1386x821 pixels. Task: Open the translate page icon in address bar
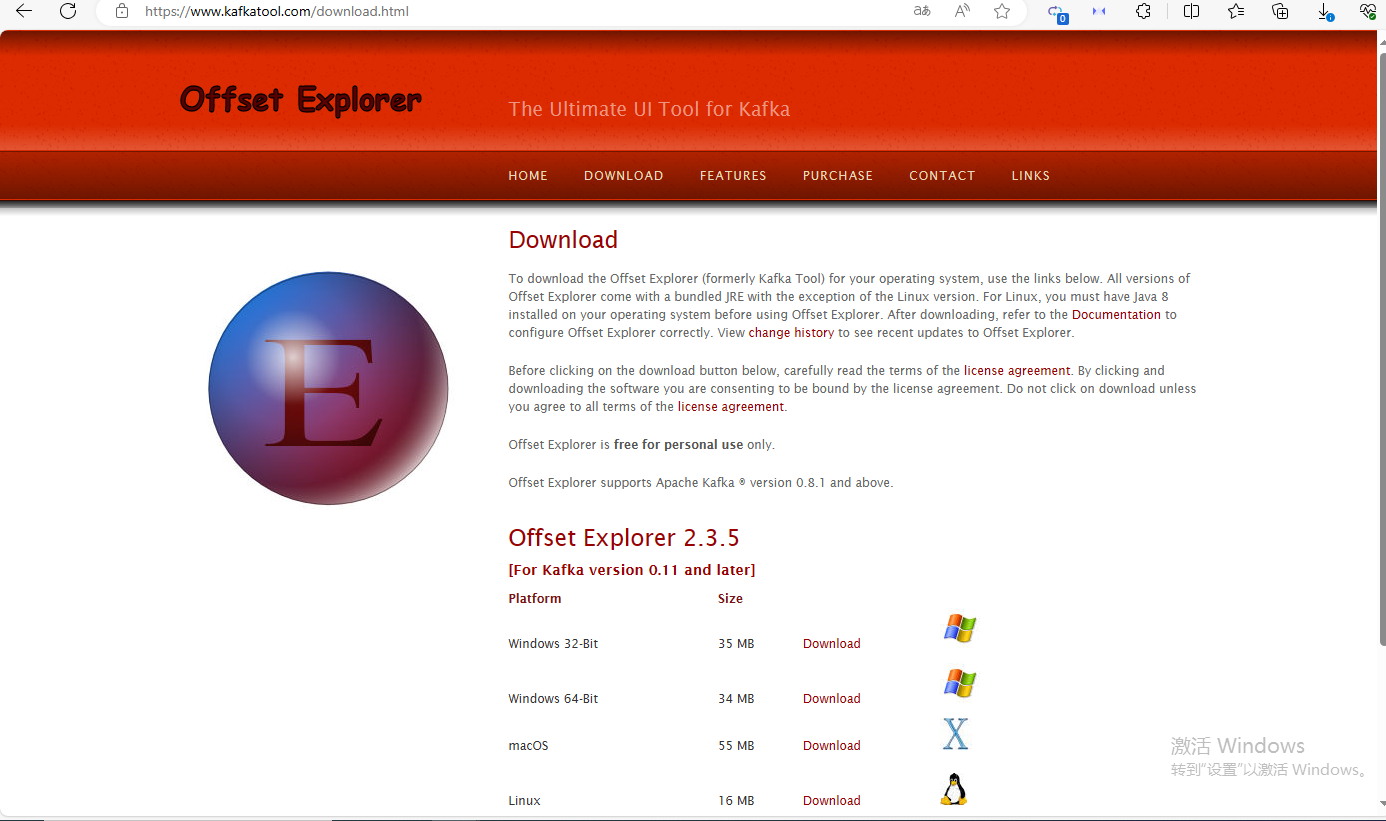(x=922, y=11)
